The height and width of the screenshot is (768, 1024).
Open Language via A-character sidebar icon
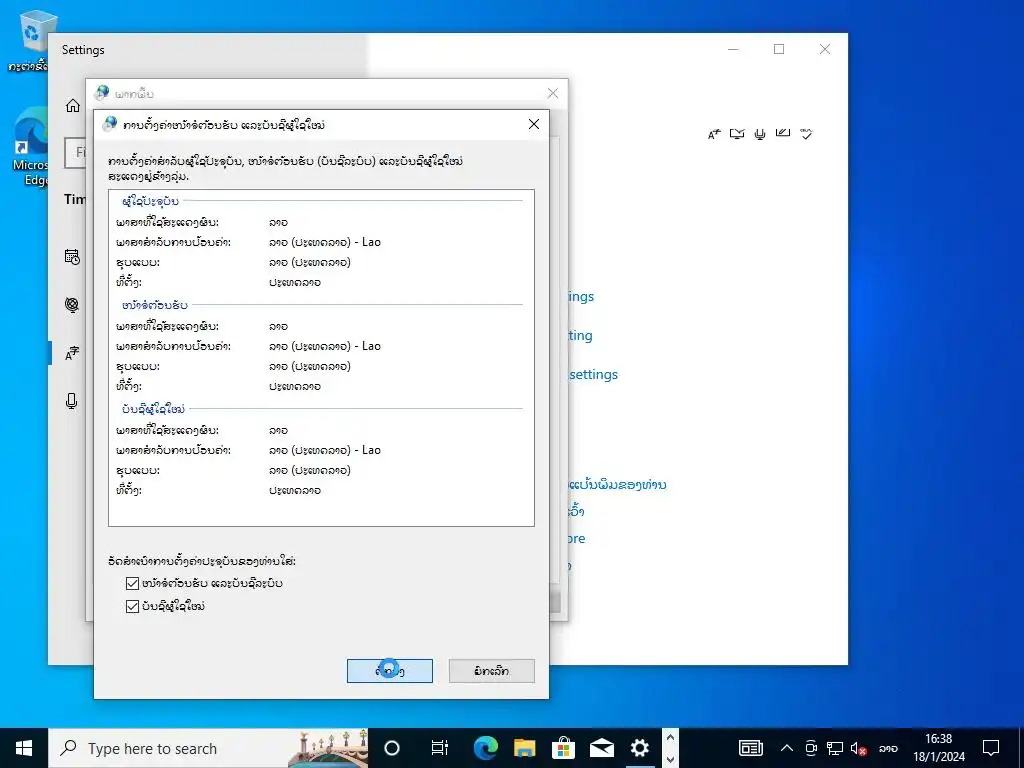tap(72, 353)
